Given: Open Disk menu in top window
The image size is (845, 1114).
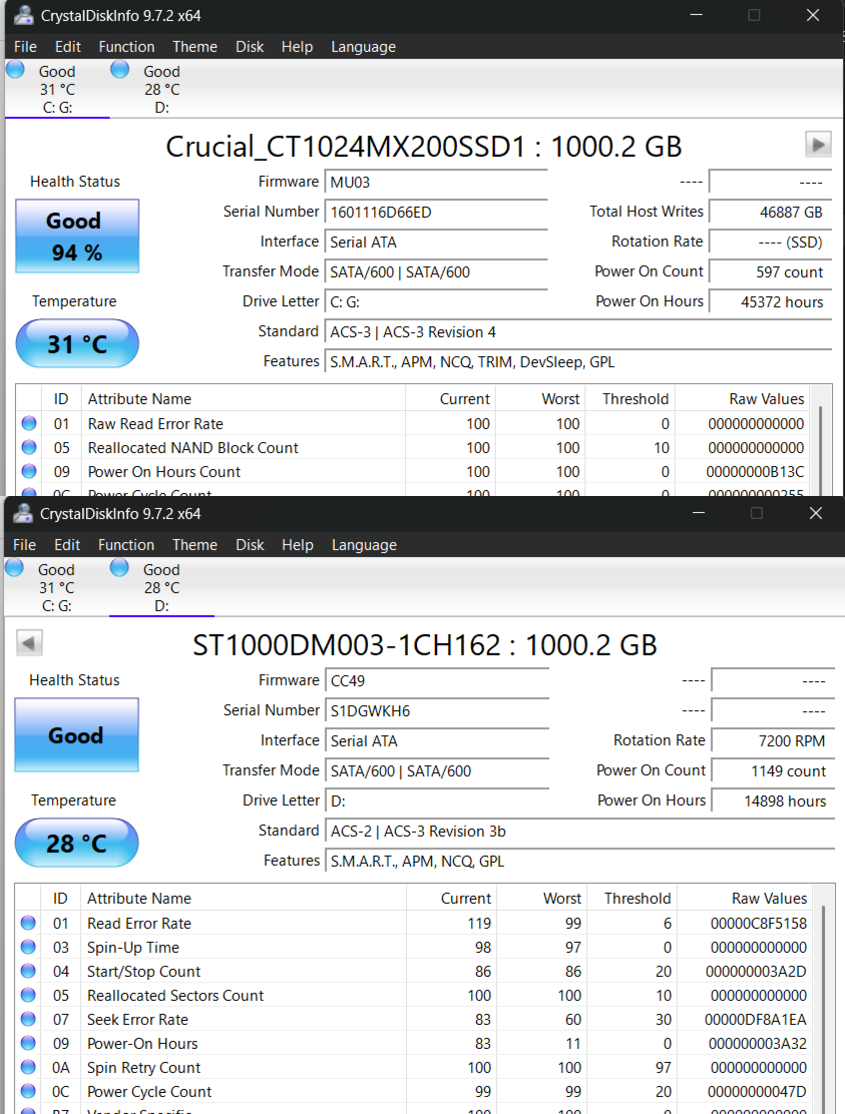Looking at the screenshot, I should 249,47.
